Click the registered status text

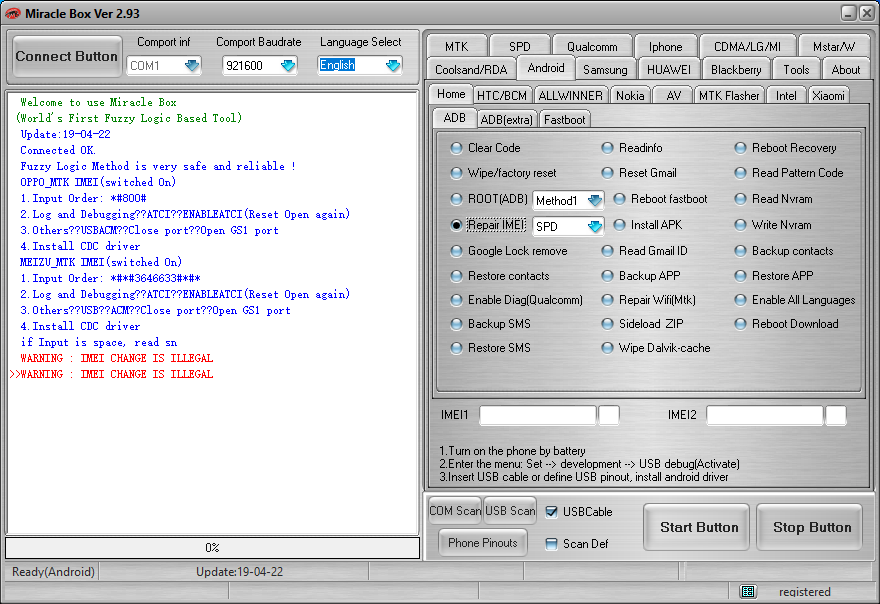pyautogui.click(x=804, y=592)
